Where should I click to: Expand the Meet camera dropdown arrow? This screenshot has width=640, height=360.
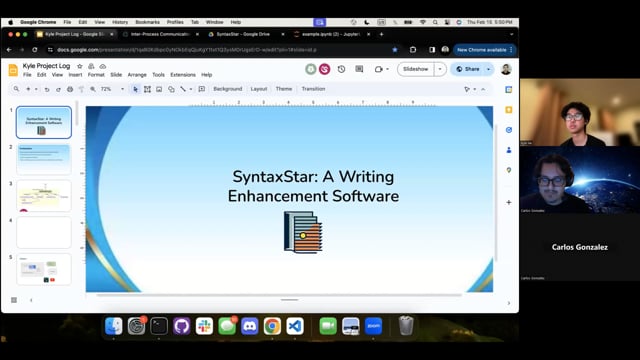[387, 69]
